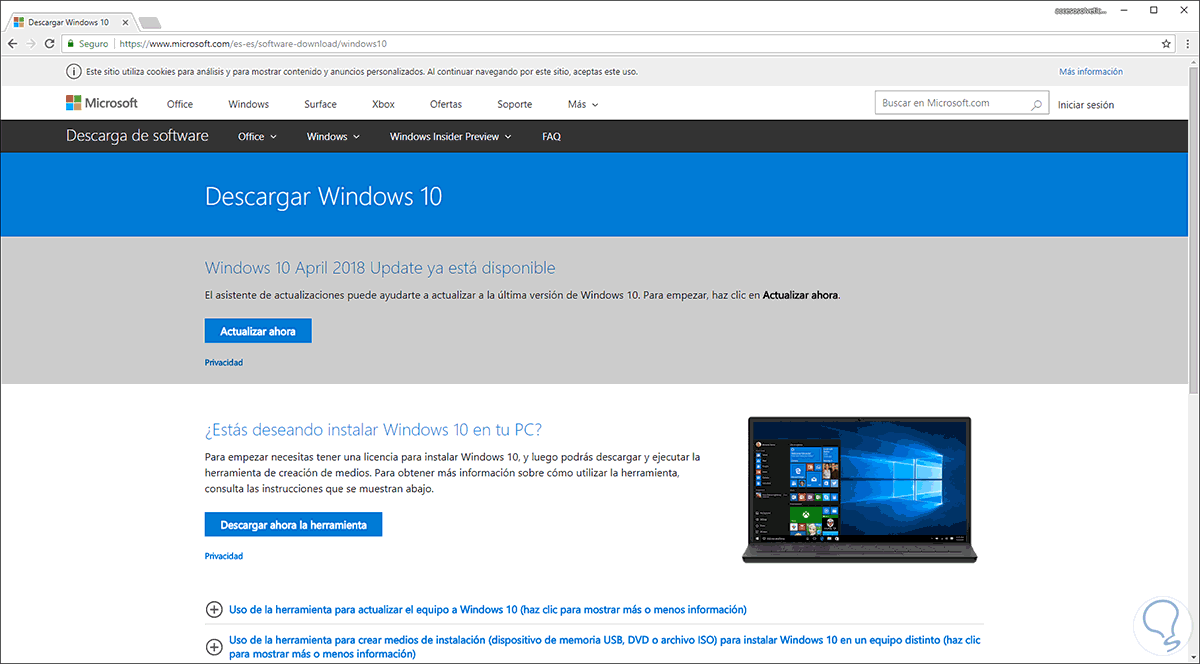This screenshot has width=1200, height=664.
Task: Click the cookie notice info icon
Action: tap(73, 72)
